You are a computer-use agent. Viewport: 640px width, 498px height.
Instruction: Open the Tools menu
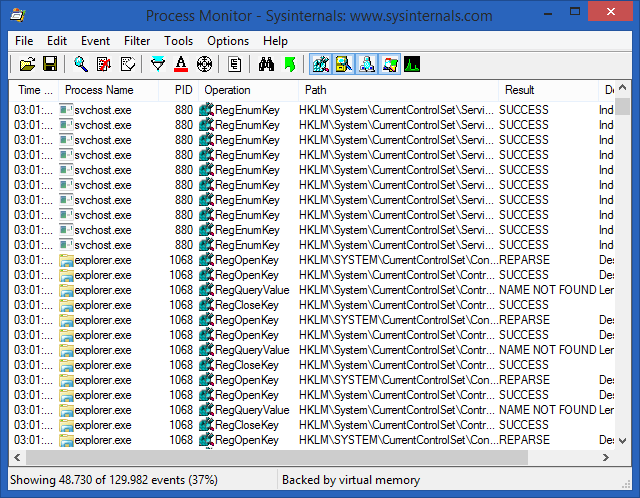pos(178,41)
